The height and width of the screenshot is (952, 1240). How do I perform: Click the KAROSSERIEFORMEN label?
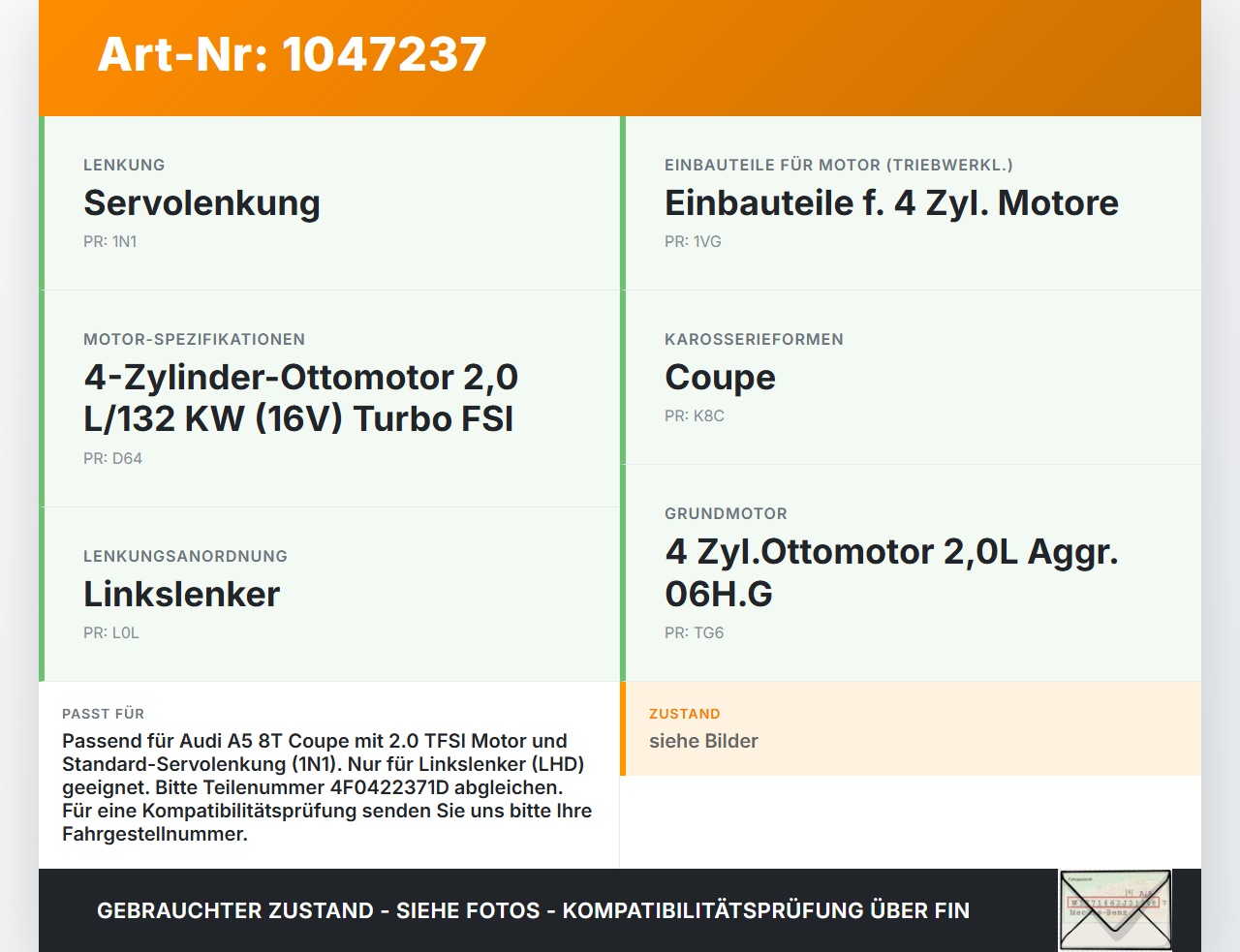point(754,339)
